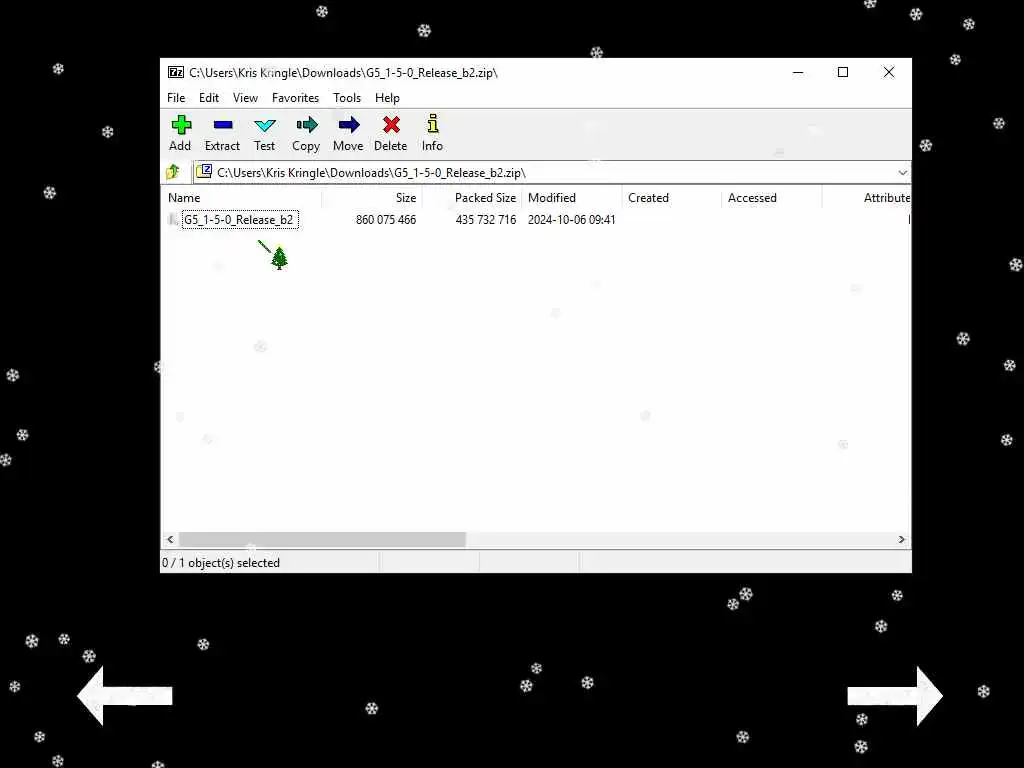Open the File menu
The image size is (1024, 768).
tap(176, 98)
